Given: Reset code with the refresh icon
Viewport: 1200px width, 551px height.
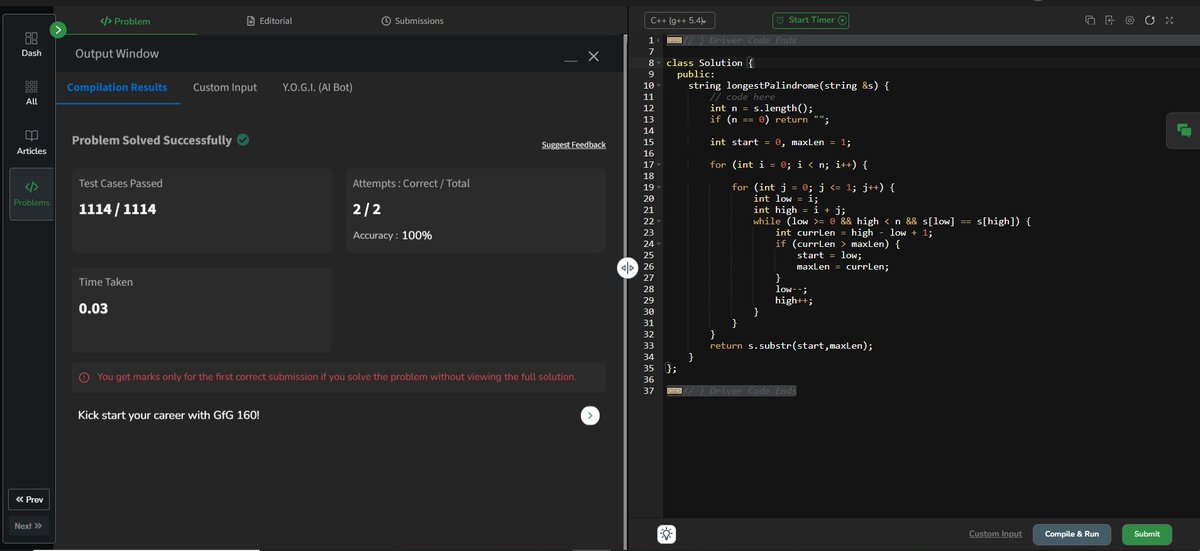Looking at the screenshot, I should 1149,20.
